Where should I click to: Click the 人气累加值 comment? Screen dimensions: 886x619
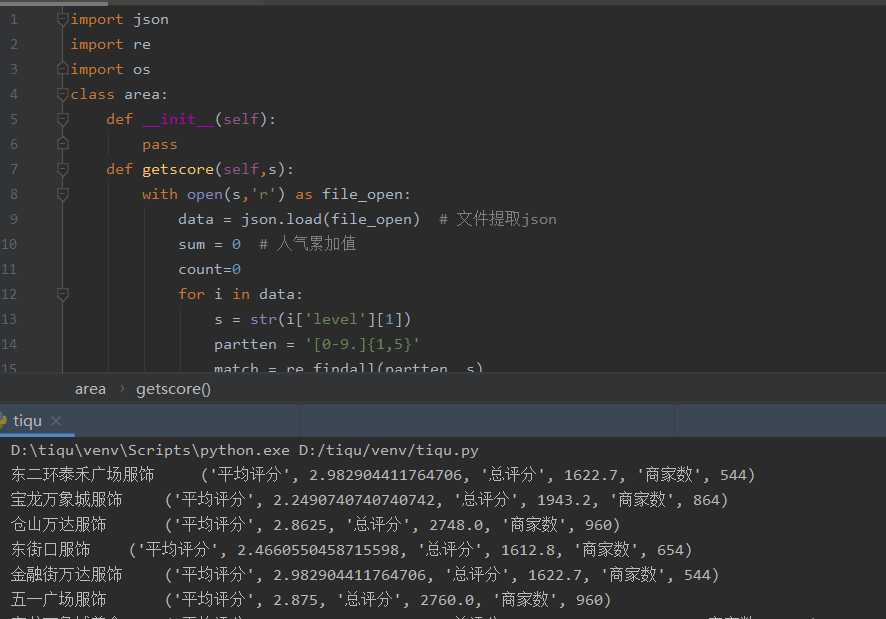click(307, 244)
